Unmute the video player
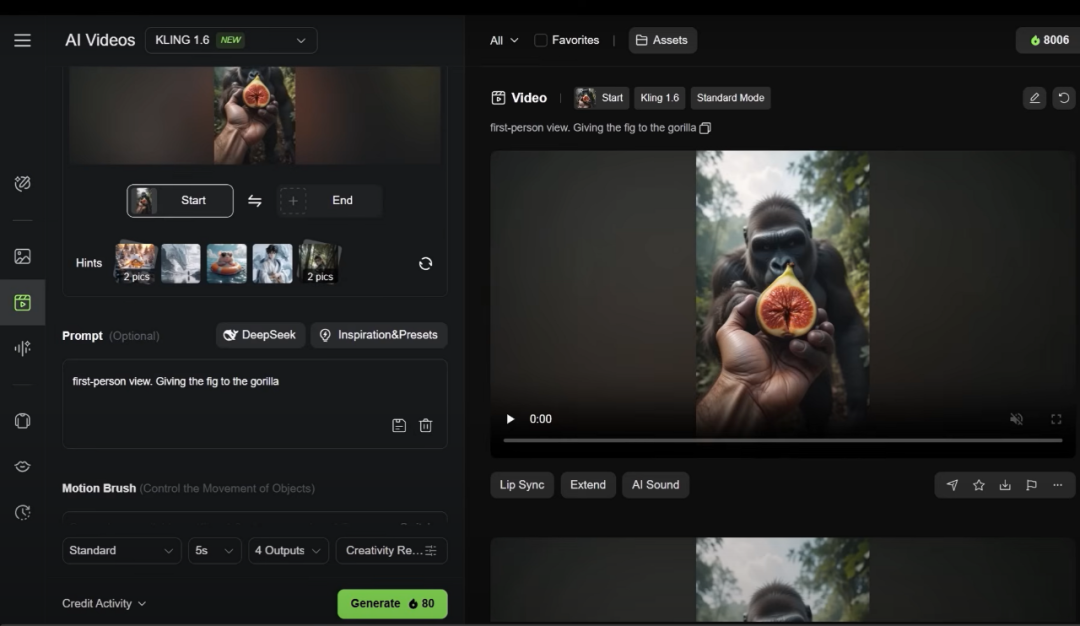The height and width of the screenshot is (626, 1080). [1016, 419]
